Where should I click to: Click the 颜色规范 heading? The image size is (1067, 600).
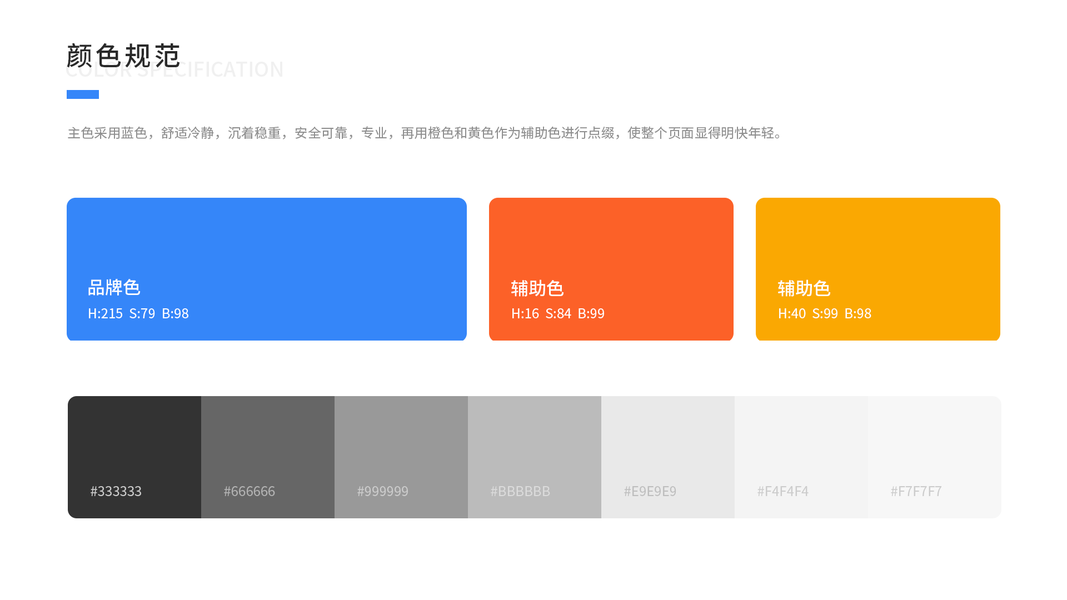(124, 56)
